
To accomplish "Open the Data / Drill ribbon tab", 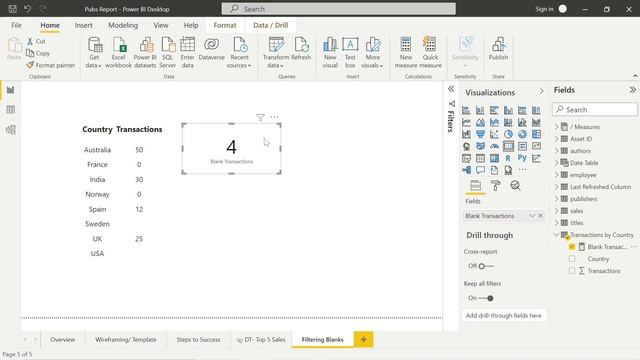I will pos(271,25).
